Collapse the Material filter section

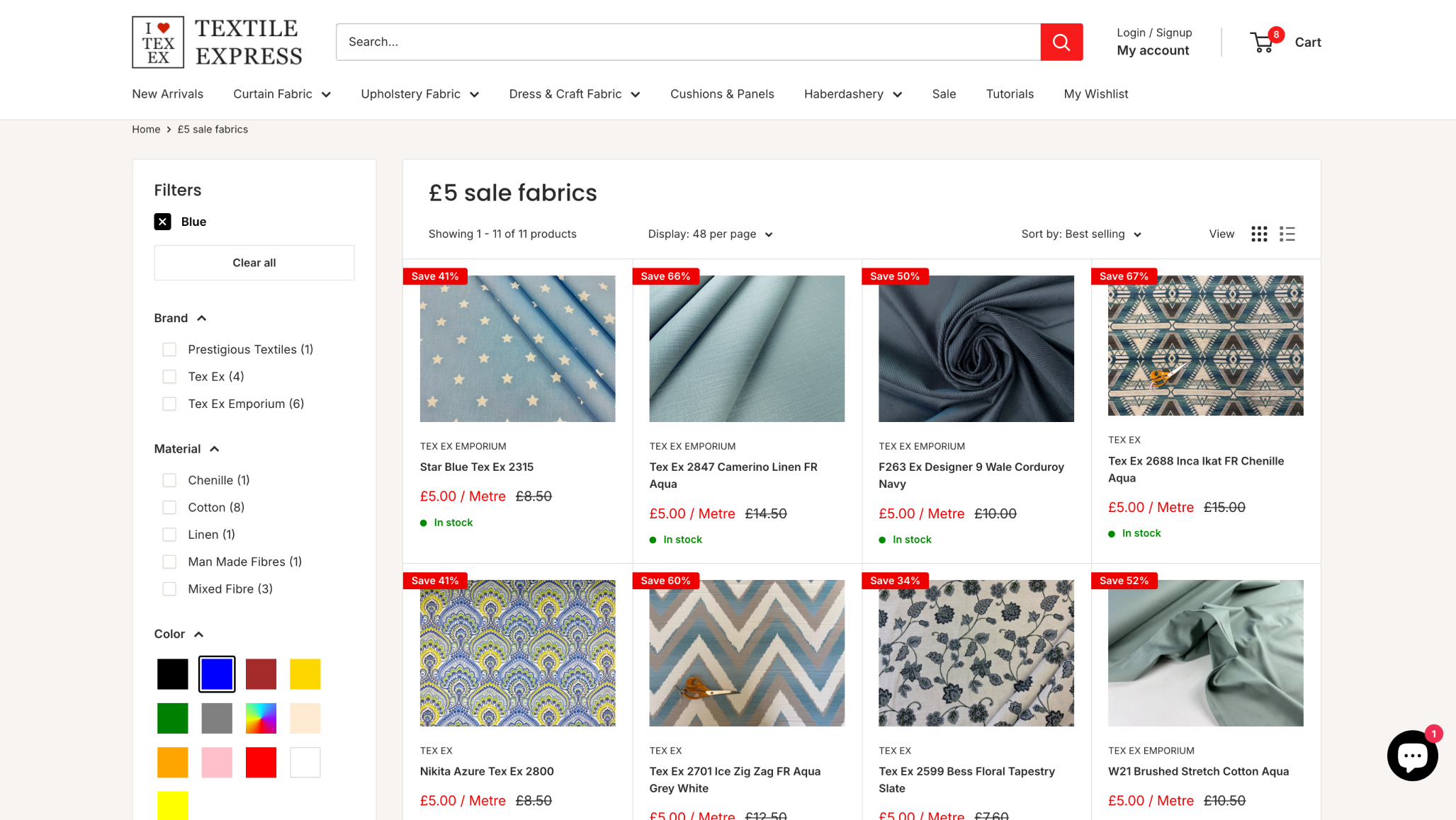(x=186, y=449)
